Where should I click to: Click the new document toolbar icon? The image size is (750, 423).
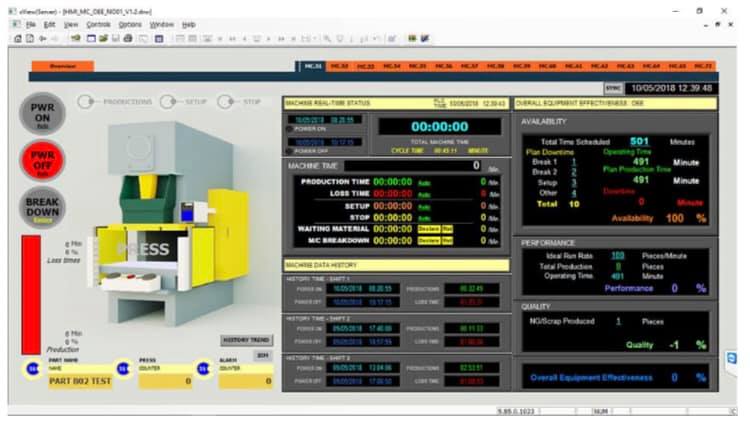point(30,38)
